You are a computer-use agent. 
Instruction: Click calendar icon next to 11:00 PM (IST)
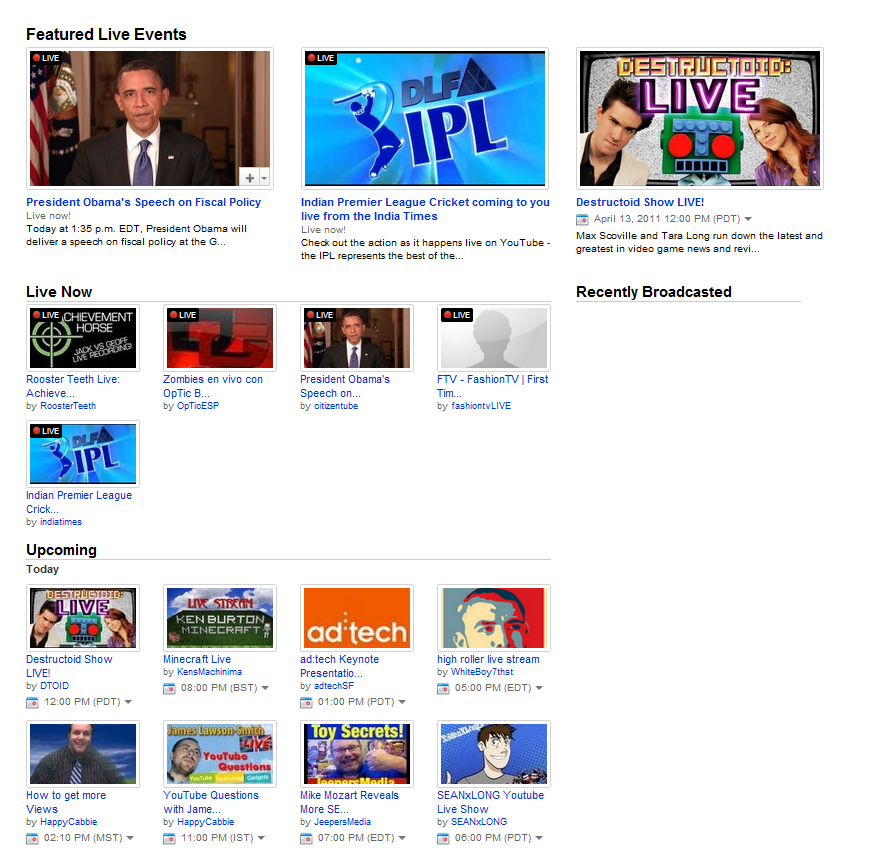tap(169, 838)
